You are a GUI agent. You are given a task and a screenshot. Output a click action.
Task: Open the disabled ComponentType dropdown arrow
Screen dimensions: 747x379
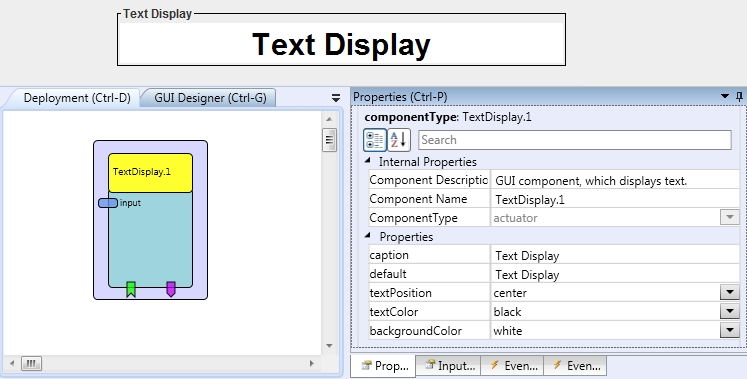click(730, 218)
